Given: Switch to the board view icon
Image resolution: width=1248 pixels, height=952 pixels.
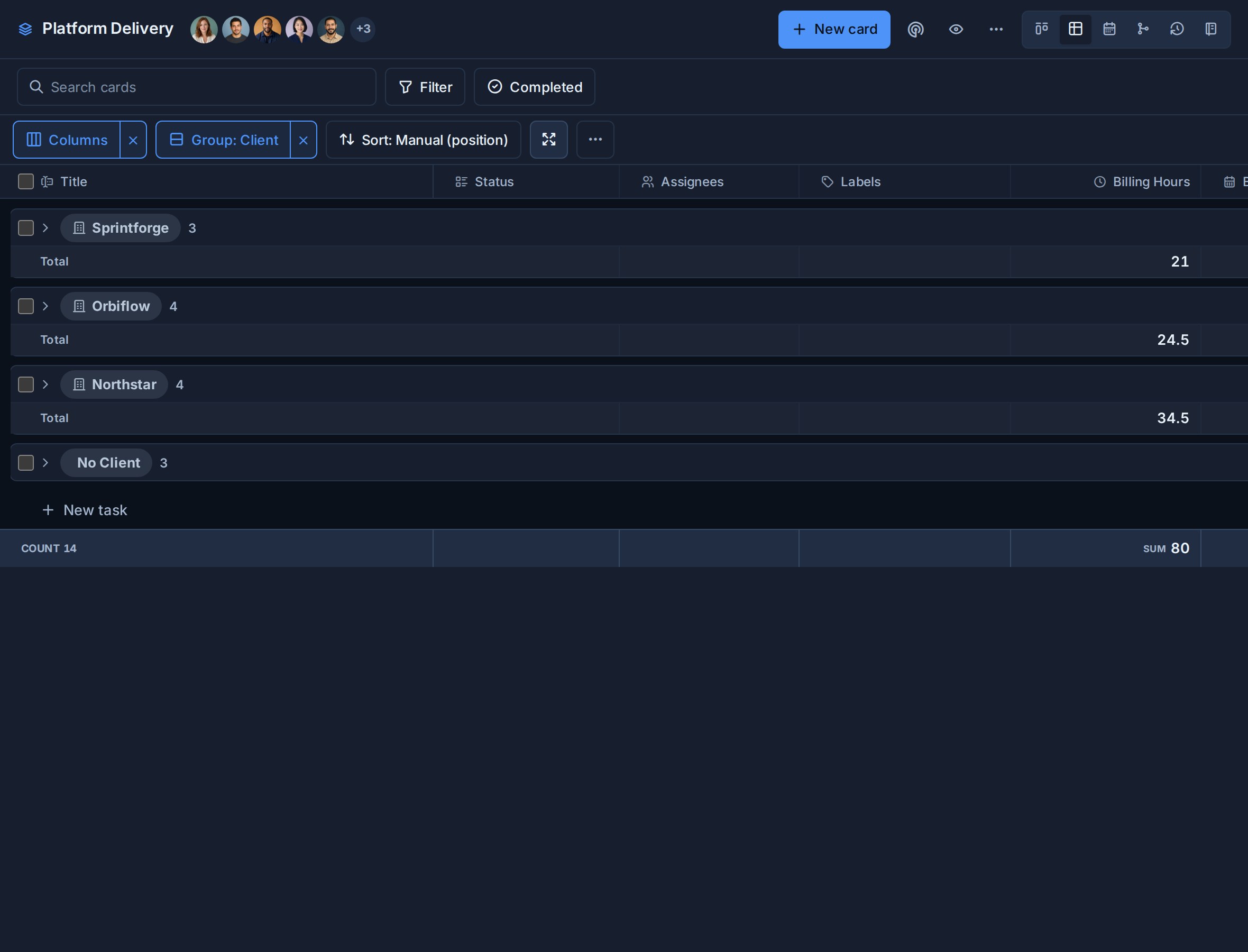Looking at the screenshot, I should pos(1041,29).
